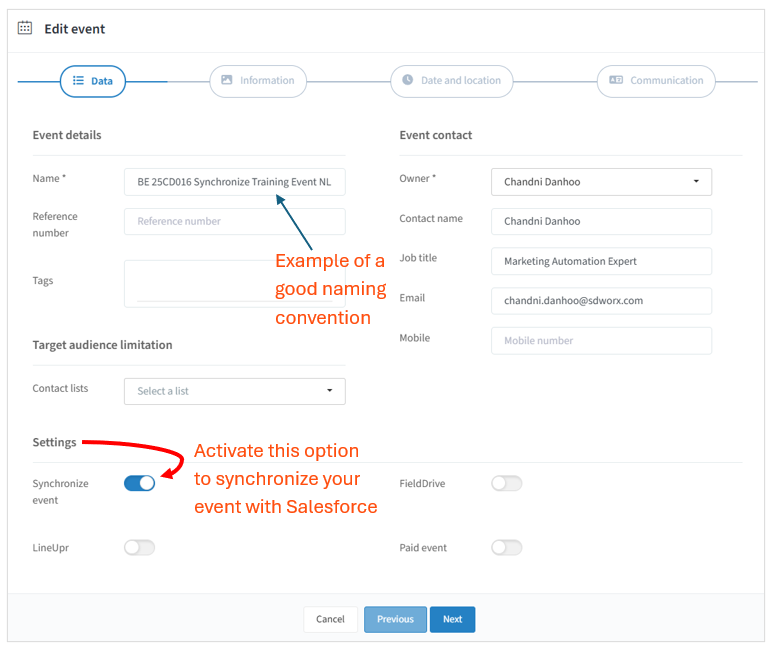This screenshot has height=650, width=772.
Task: Turn off the Synchronize event toggle
Action: tap(140, 484)
